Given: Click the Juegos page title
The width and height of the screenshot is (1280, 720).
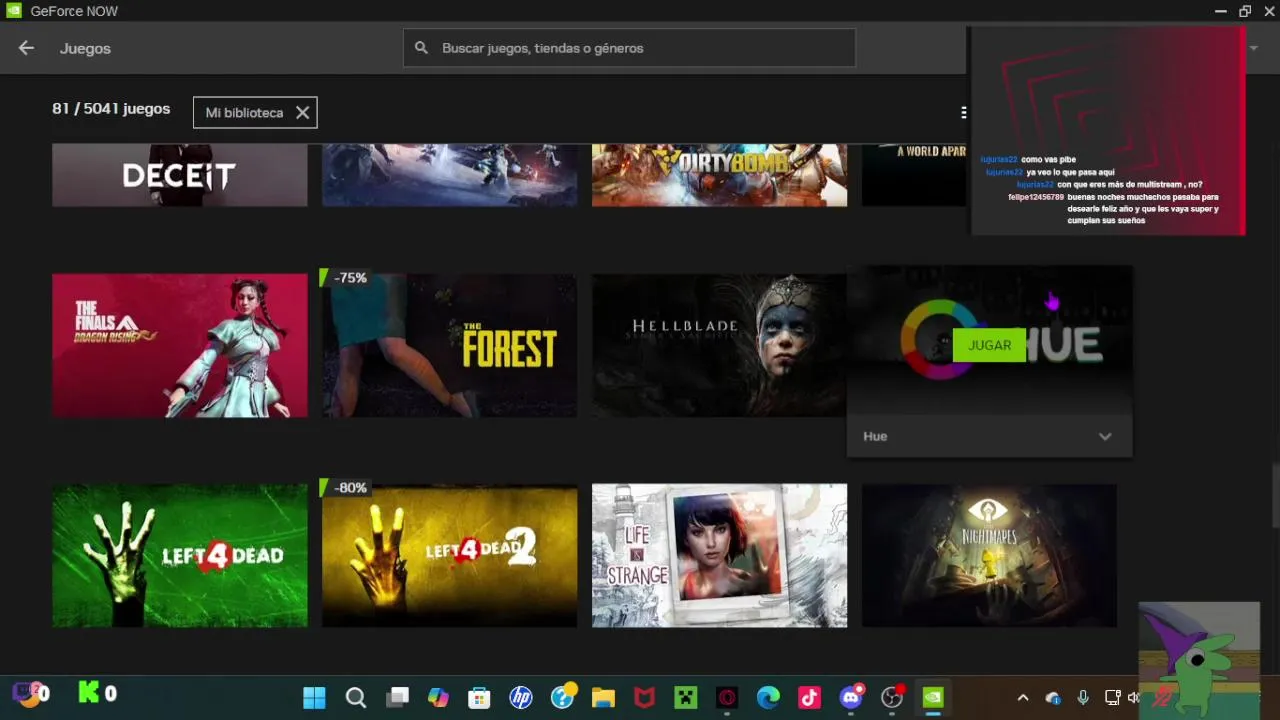Looking at the screenshot, I should coord(85,48).
